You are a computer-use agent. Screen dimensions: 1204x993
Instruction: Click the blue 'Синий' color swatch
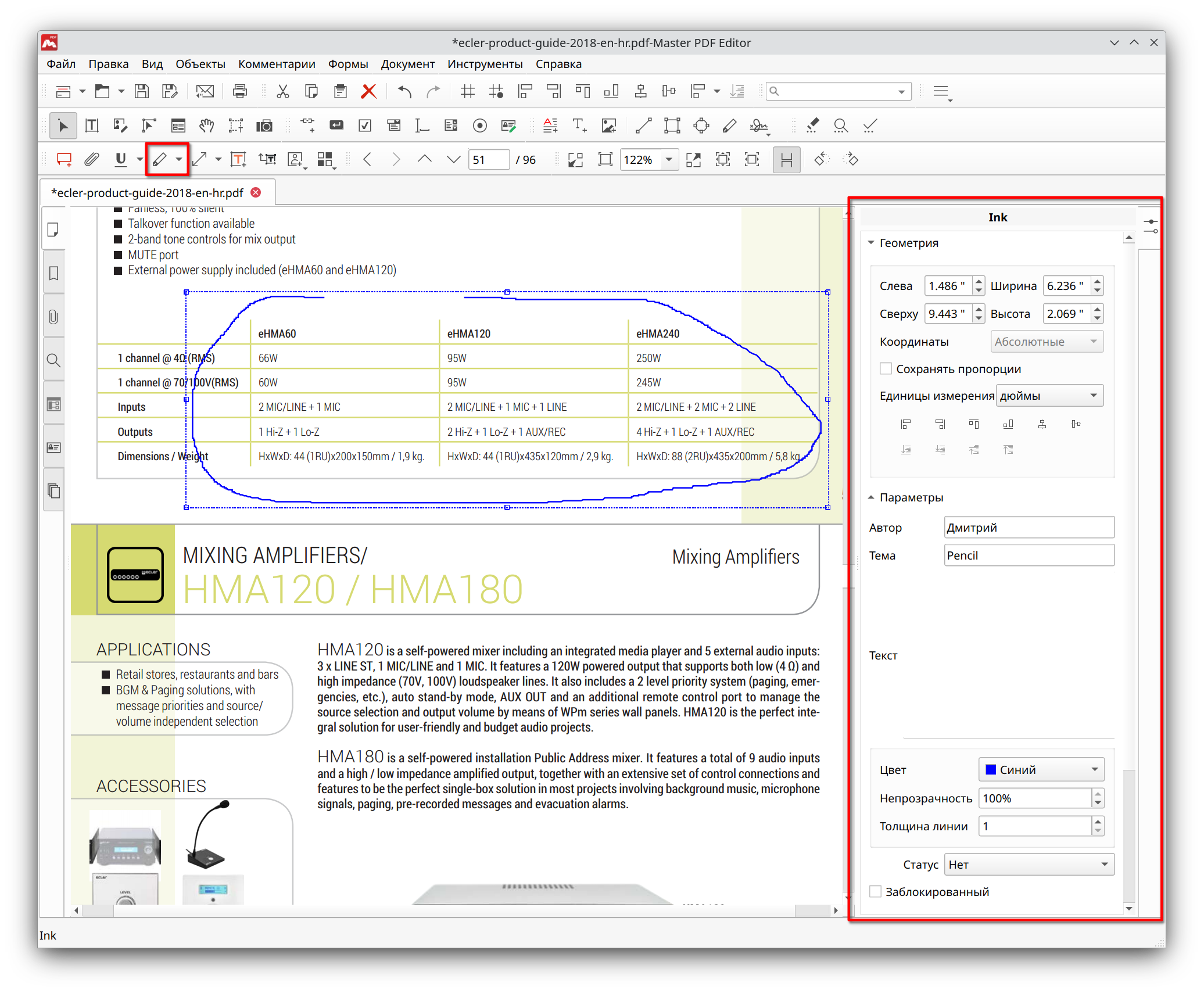(990, 769)
